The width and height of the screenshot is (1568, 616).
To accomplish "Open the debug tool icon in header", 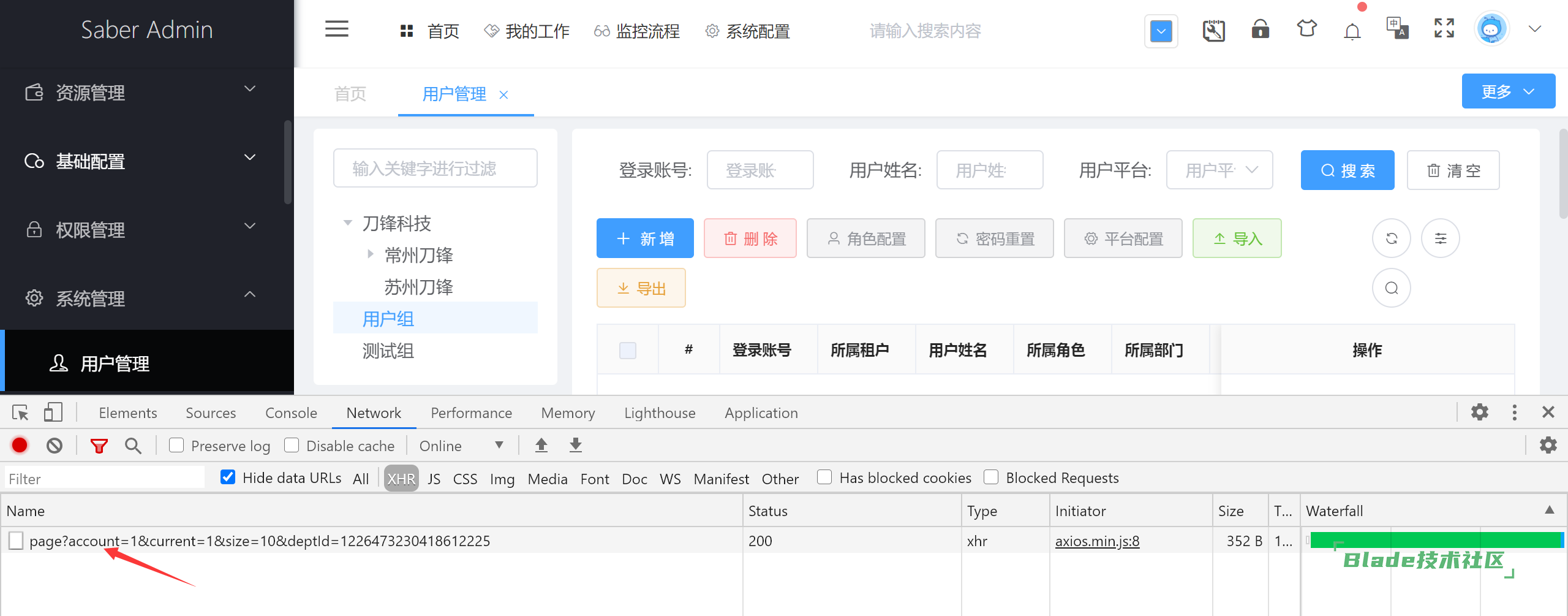I will [1213, 30].
